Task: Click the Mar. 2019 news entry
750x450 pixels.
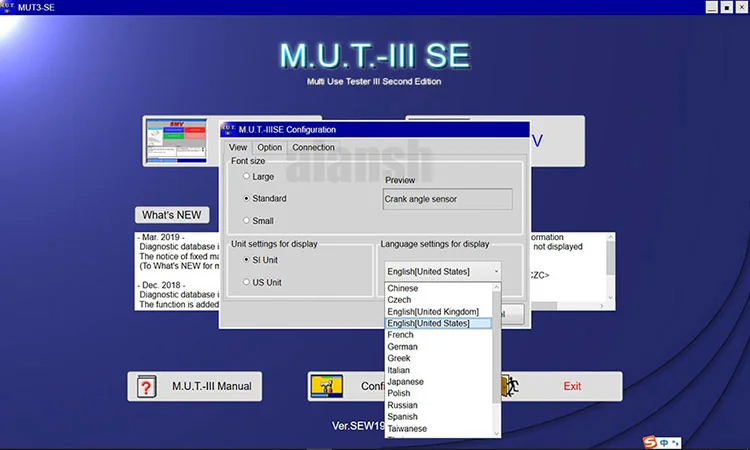Action: coord(161,237)
